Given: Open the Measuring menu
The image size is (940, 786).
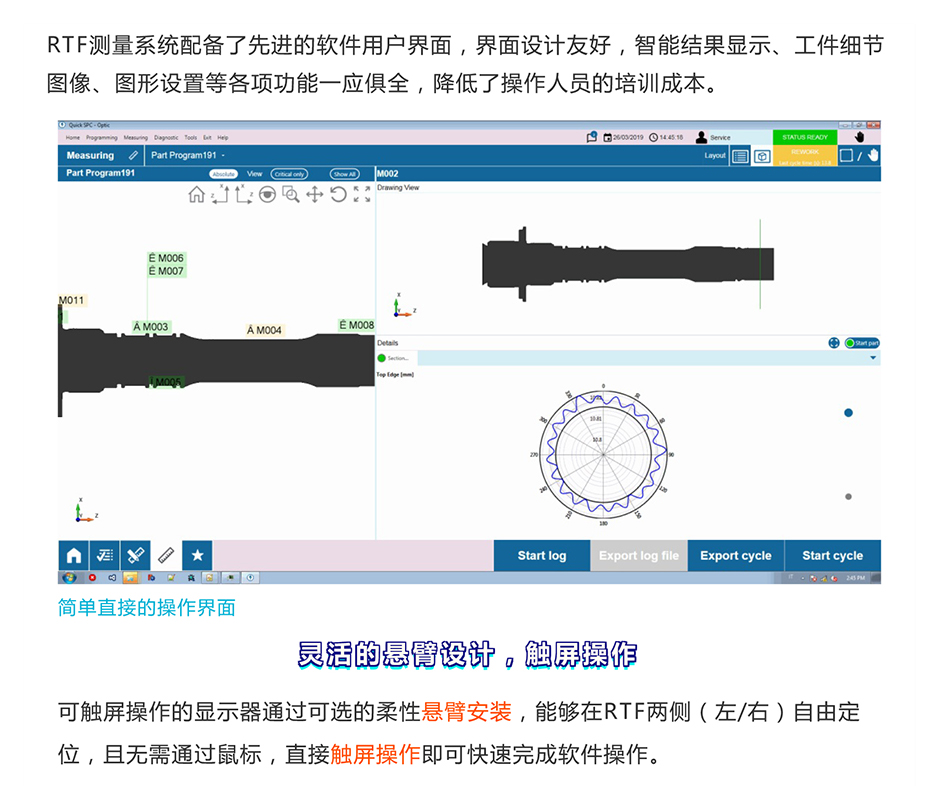Looking at the screenshot, I should pyautogui.click(x=135, y=137).
